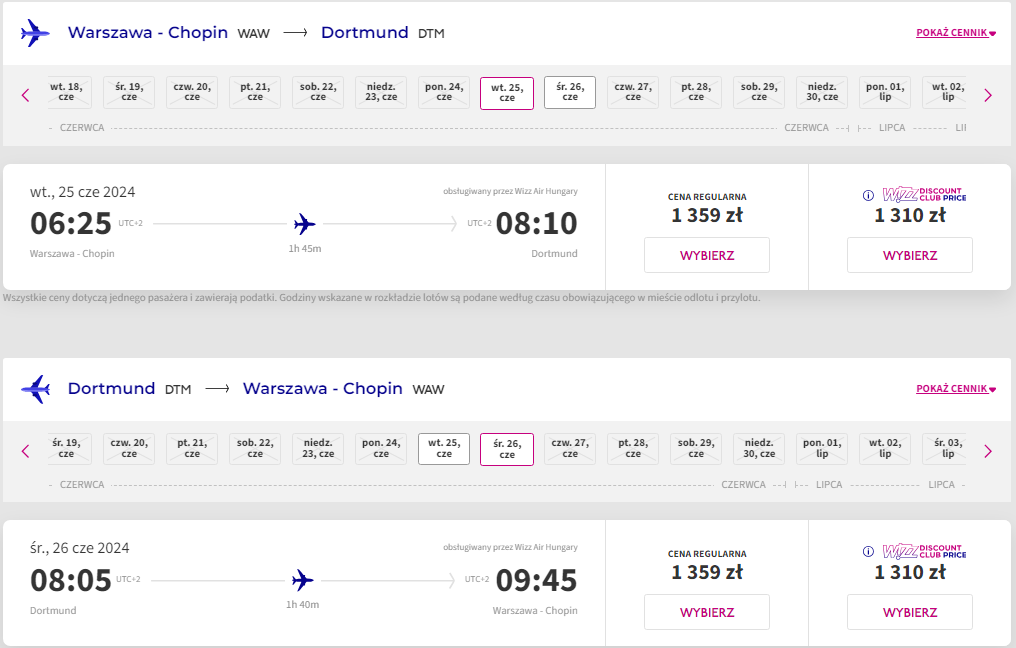Screen dimensions: 1016x648
Task: Click the plane icon beside the Dortmund heading
Action: (35, 389)
